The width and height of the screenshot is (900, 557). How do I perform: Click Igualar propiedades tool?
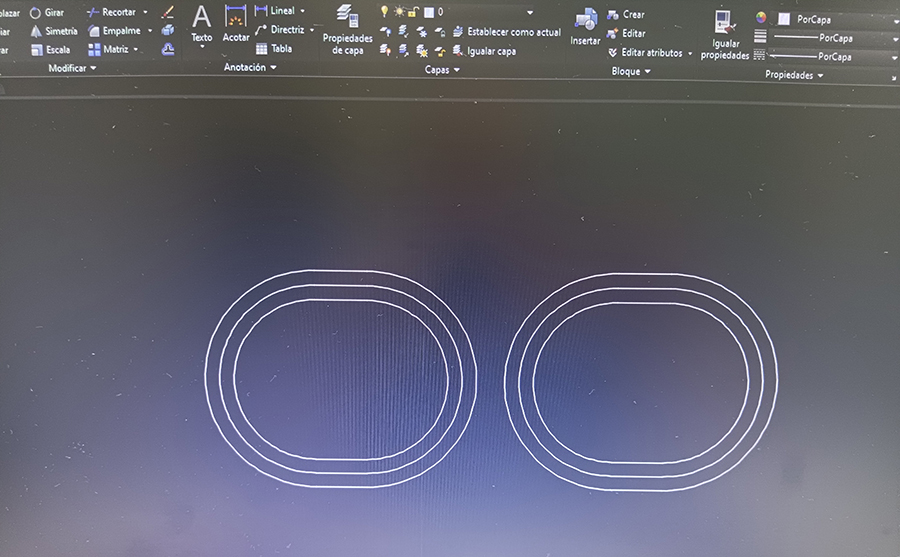tap(724, 34)
